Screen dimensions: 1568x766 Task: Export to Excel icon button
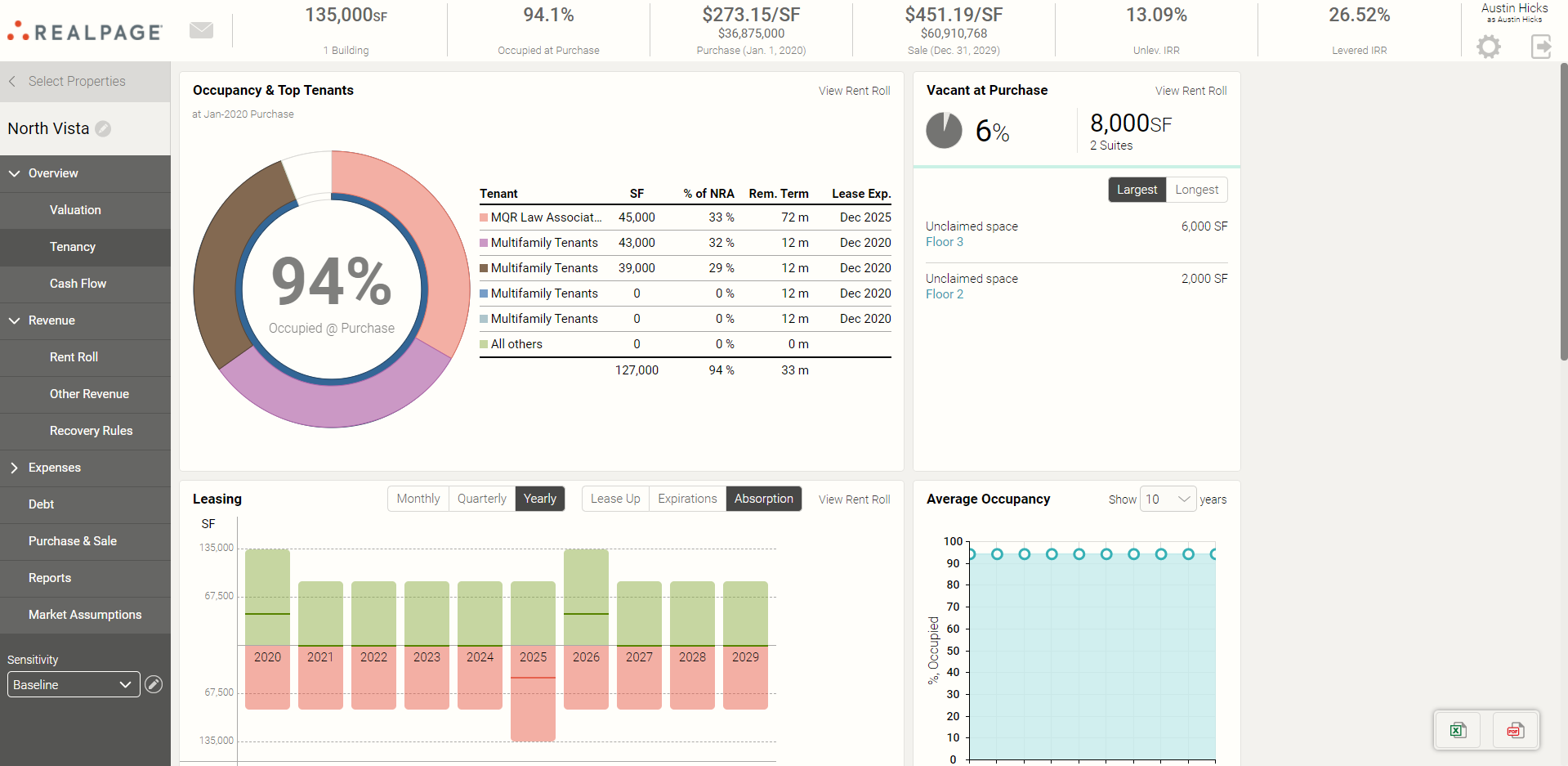1459,730
